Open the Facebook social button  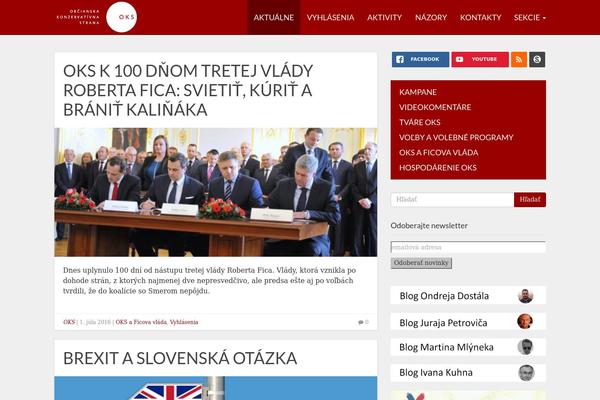(x=420, y=59)
